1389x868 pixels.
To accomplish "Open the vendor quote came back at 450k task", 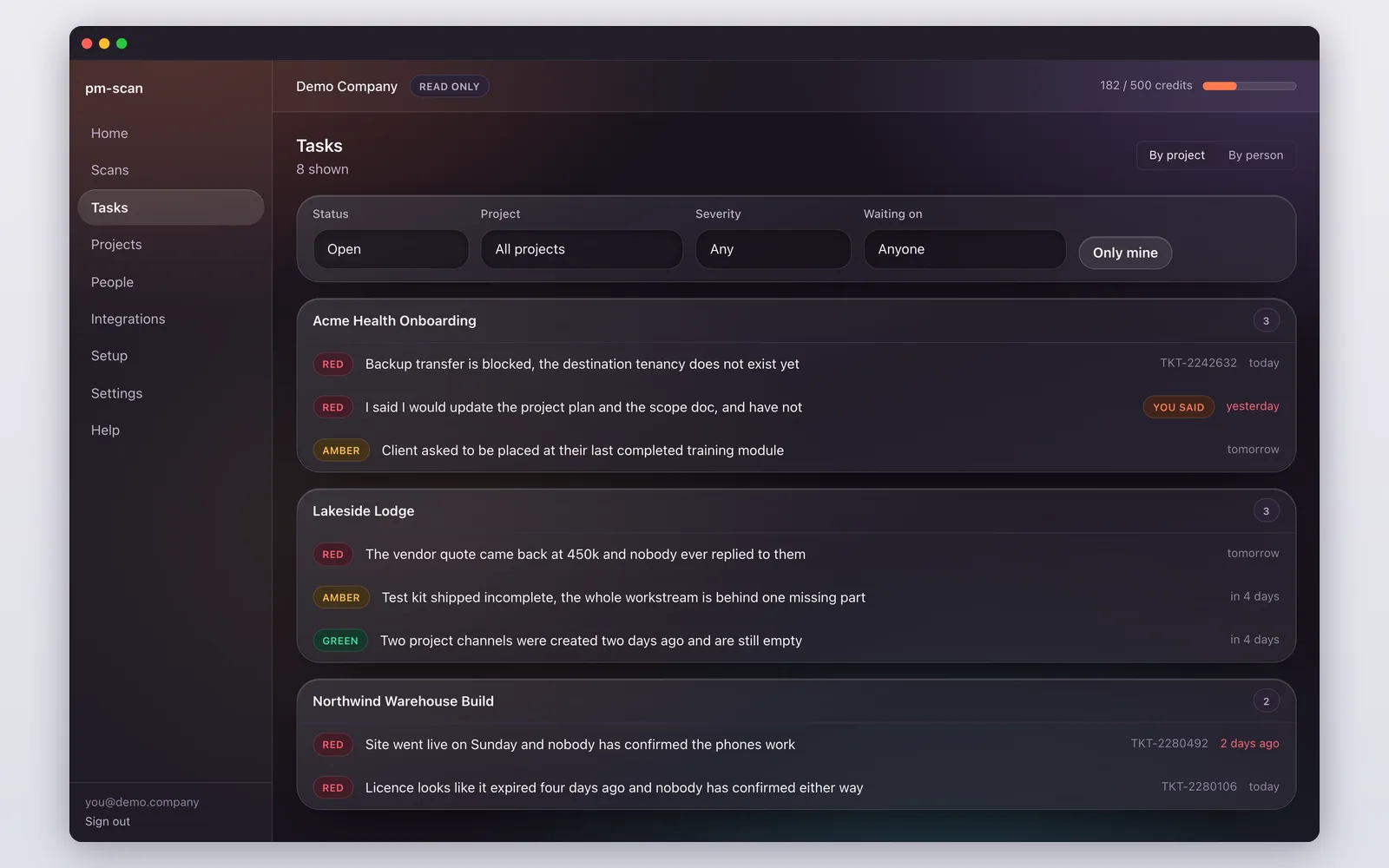I will (796, 554).
